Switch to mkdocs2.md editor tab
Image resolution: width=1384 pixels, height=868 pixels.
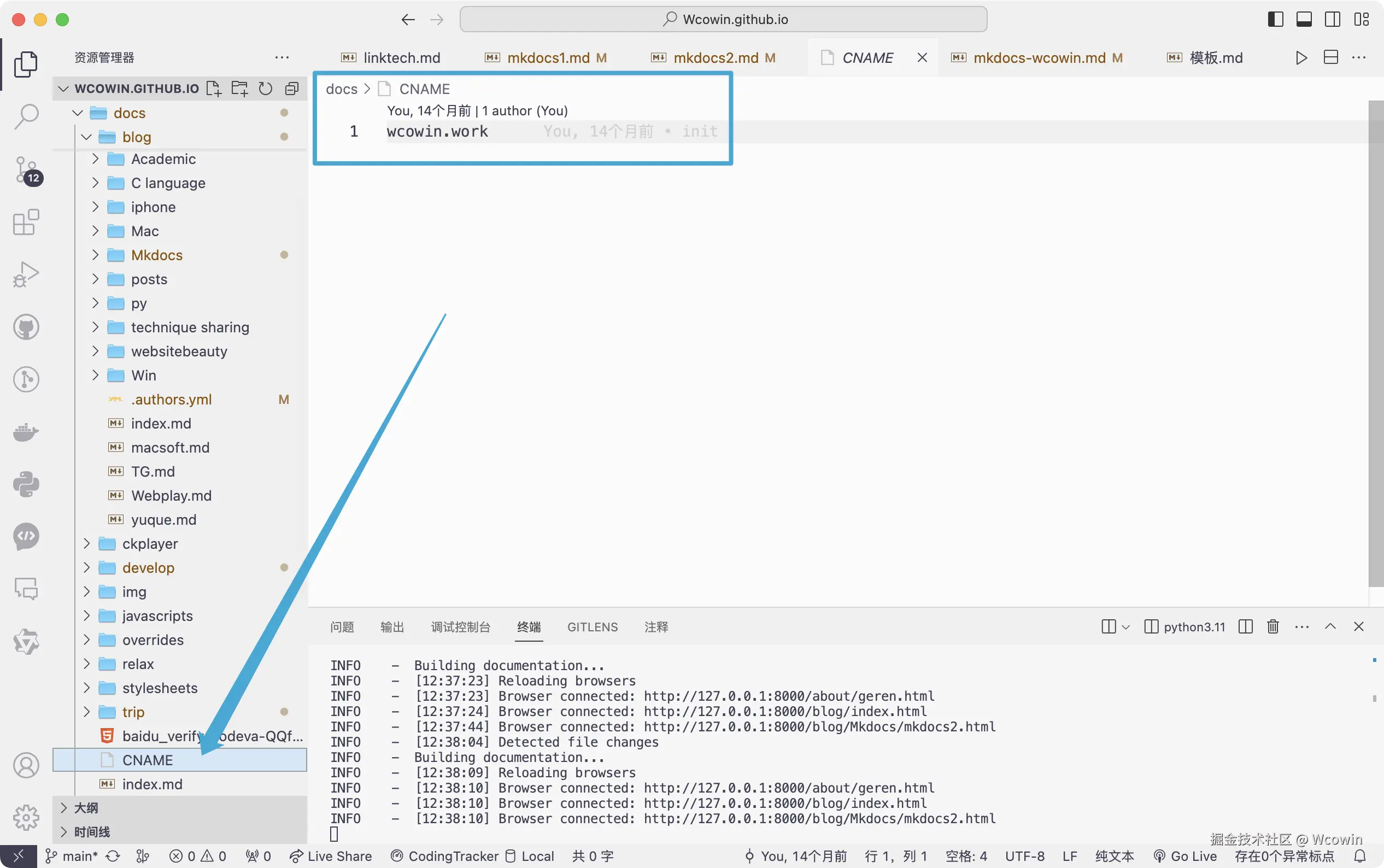(x=716, y=58)
